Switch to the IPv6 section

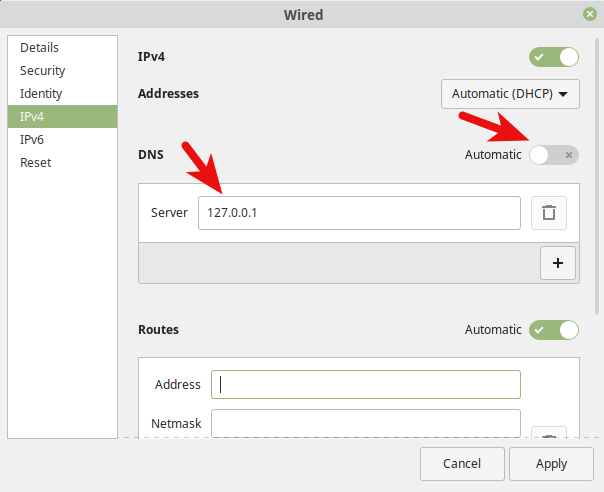click(x=32, y=140)
